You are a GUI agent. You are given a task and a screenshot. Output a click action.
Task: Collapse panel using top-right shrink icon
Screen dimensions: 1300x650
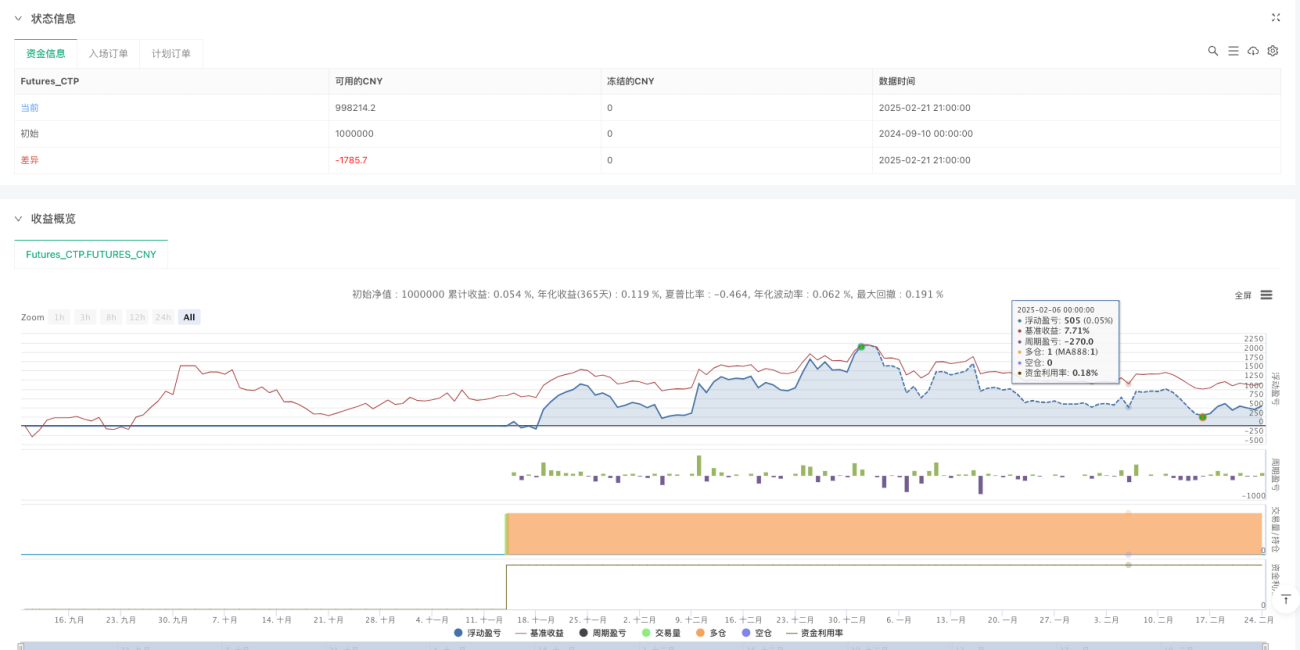pyautogui.click(x=1275, y=18)
